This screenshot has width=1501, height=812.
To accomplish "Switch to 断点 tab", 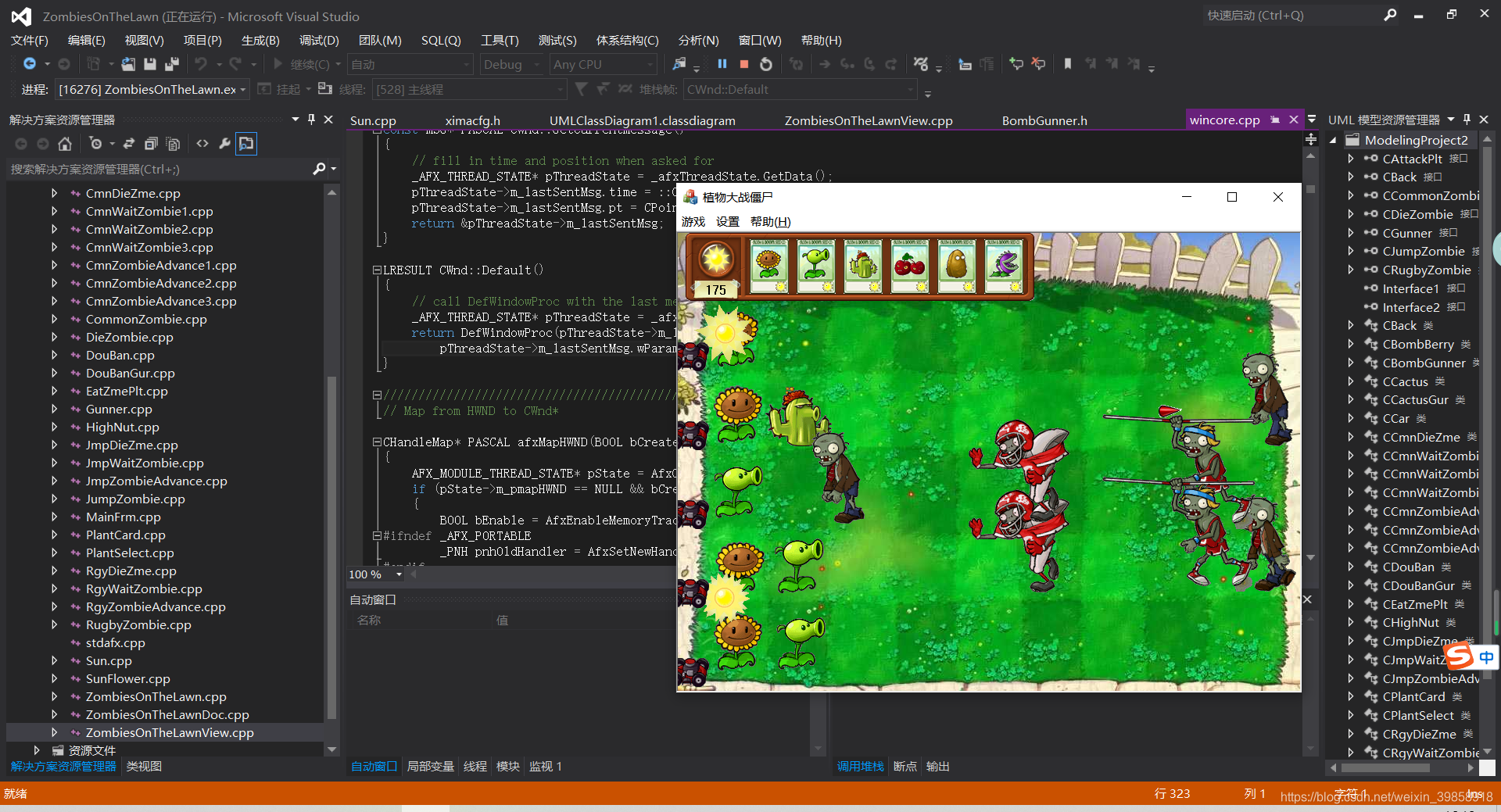I will pyautogui.click(x=905, y=767).
